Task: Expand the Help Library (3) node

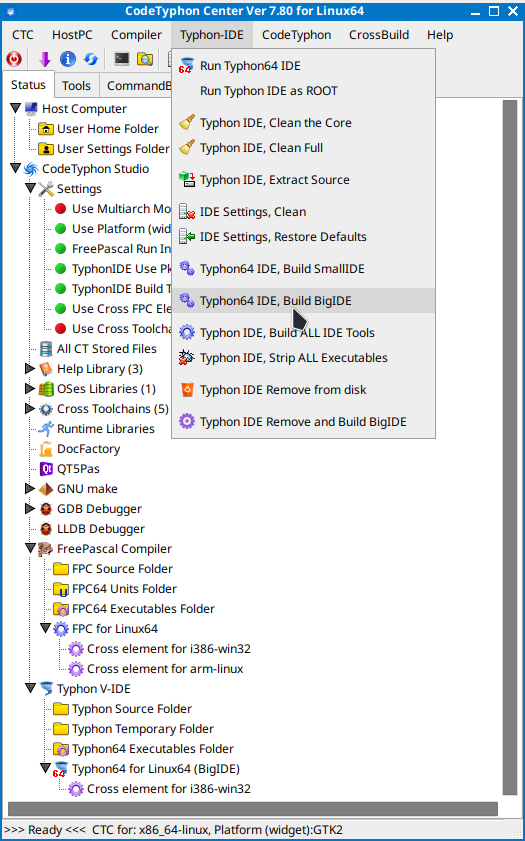Action: 30,368
